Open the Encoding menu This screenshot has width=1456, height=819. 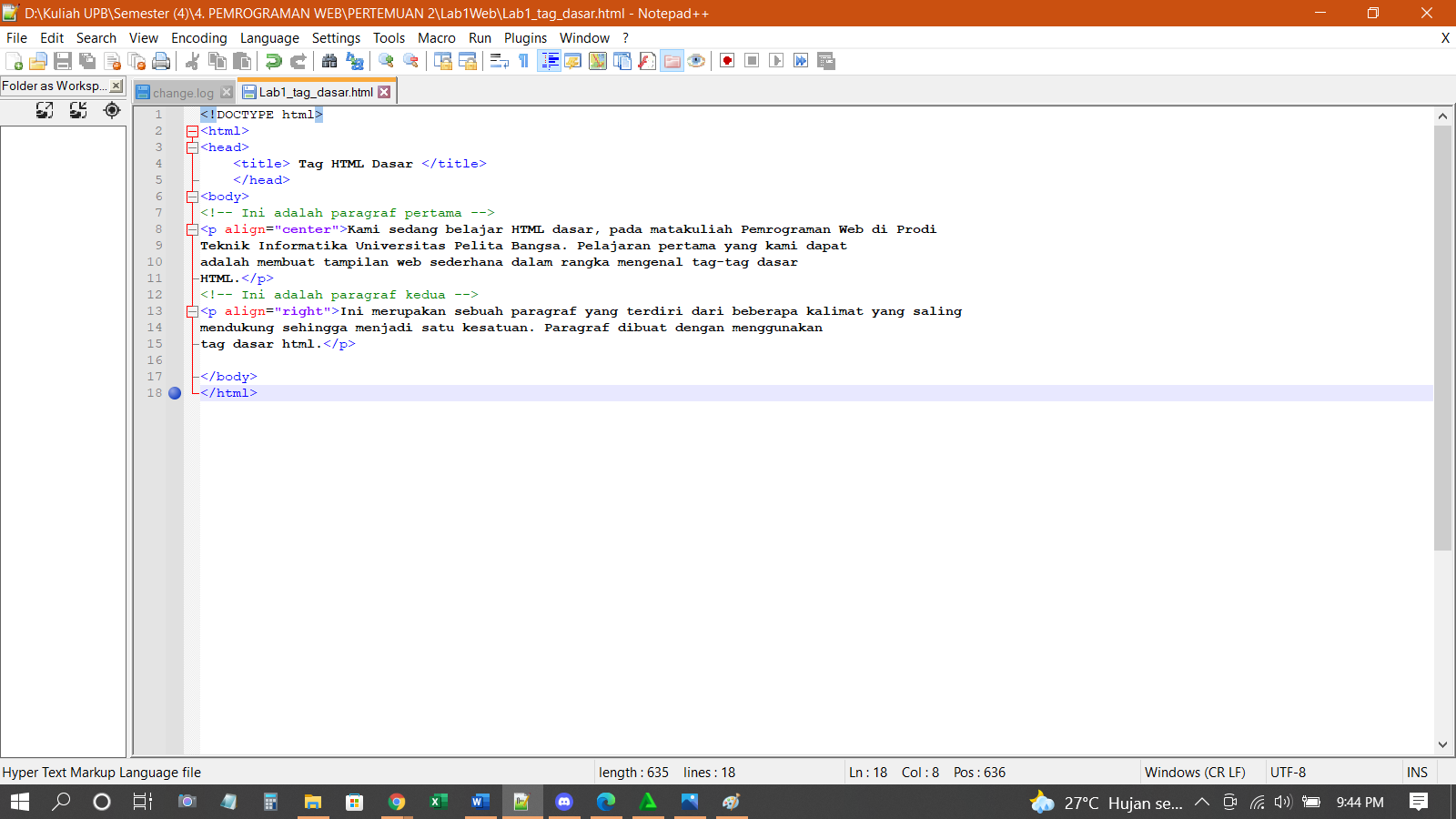click(199, 38)
